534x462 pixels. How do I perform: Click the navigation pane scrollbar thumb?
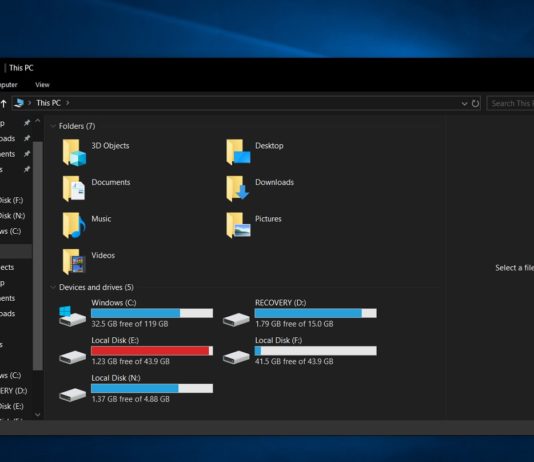(x=37, y=256)
